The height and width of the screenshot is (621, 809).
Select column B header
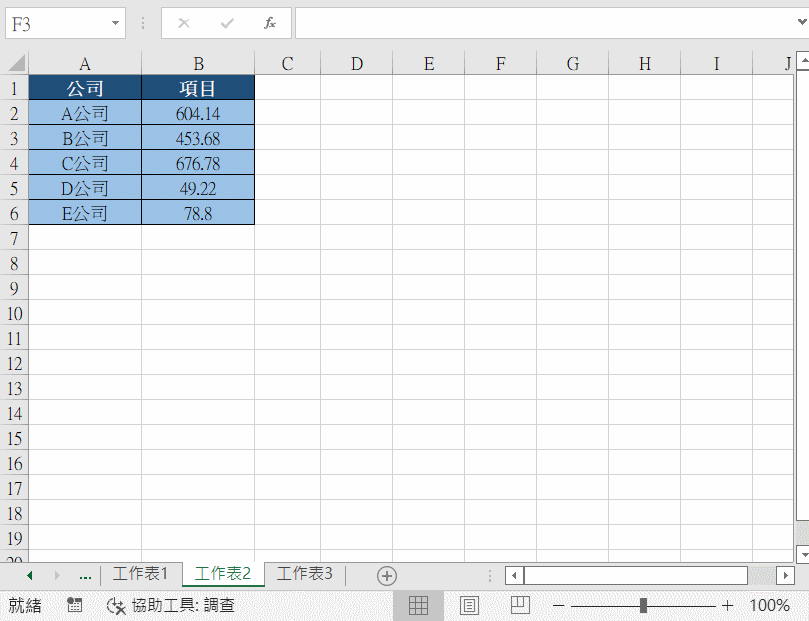point(198,63)
